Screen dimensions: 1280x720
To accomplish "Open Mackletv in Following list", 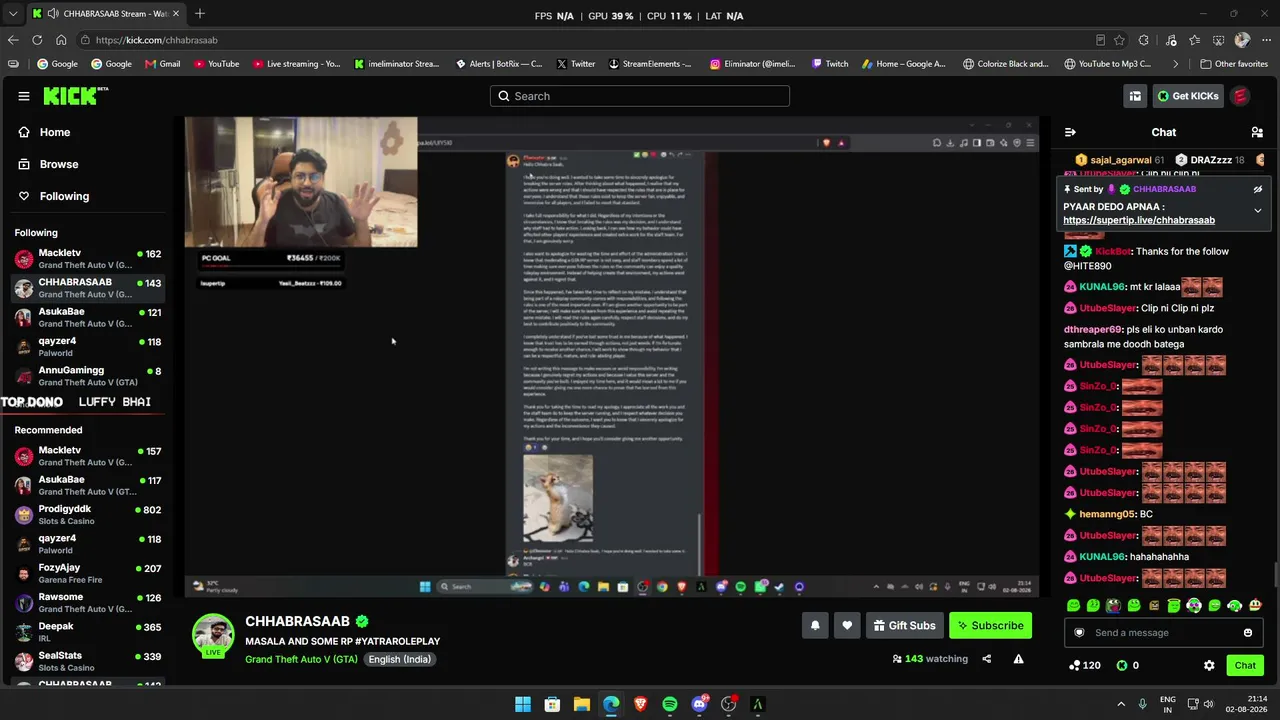I will pos(88,259).
